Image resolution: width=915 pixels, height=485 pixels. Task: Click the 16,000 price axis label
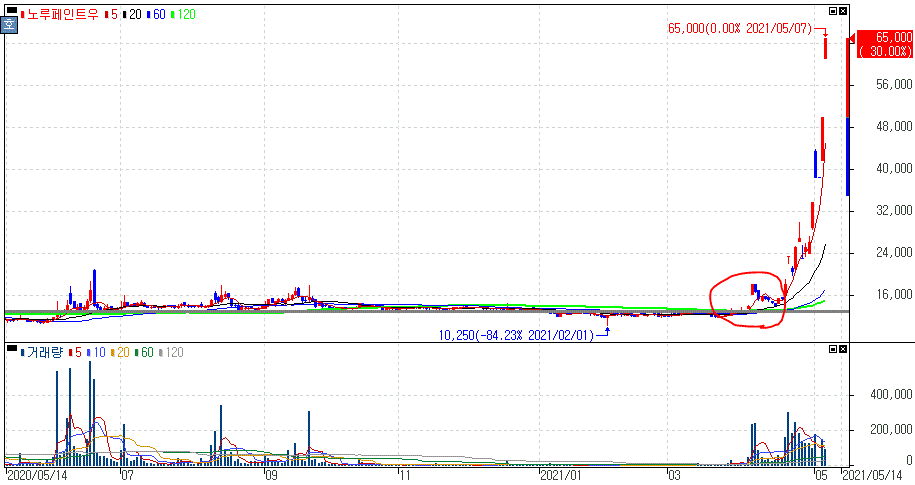[x=894, y=294]
